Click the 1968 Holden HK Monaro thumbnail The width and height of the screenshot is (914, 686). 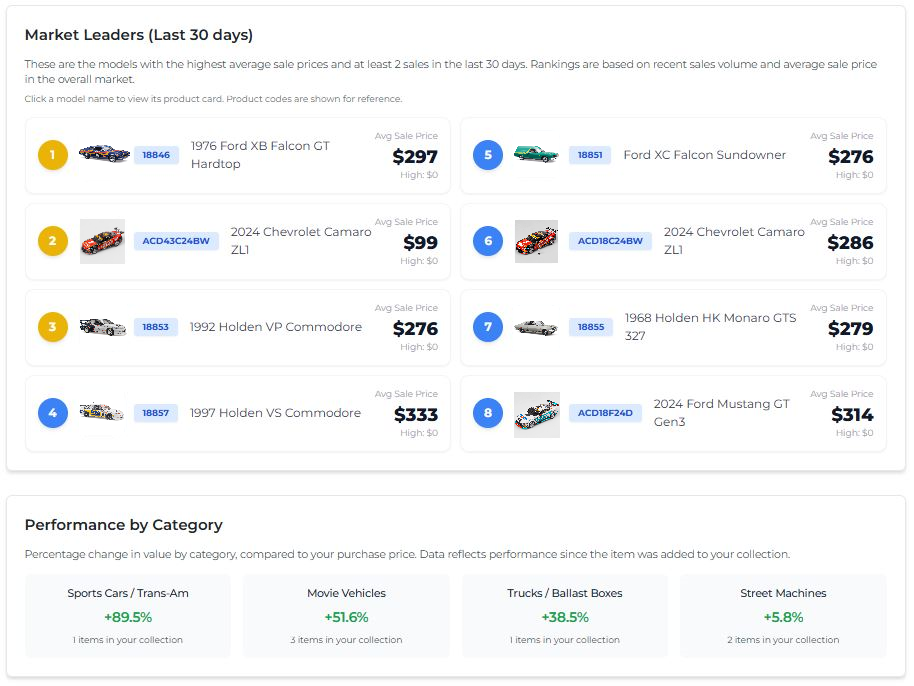point(536,327)
